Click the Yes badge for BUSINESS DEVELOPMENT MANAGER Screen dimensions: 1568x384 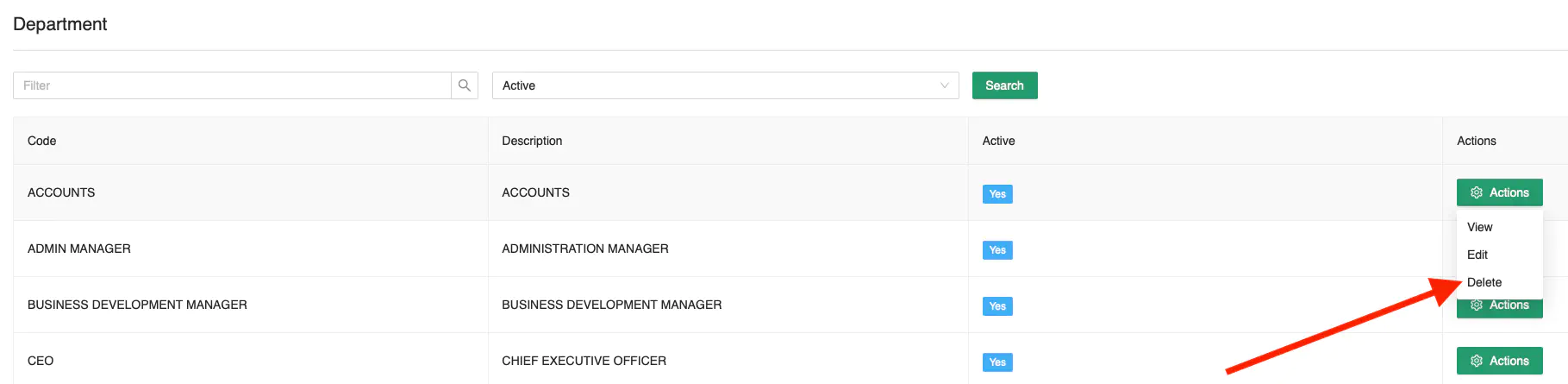coord(996,306)
